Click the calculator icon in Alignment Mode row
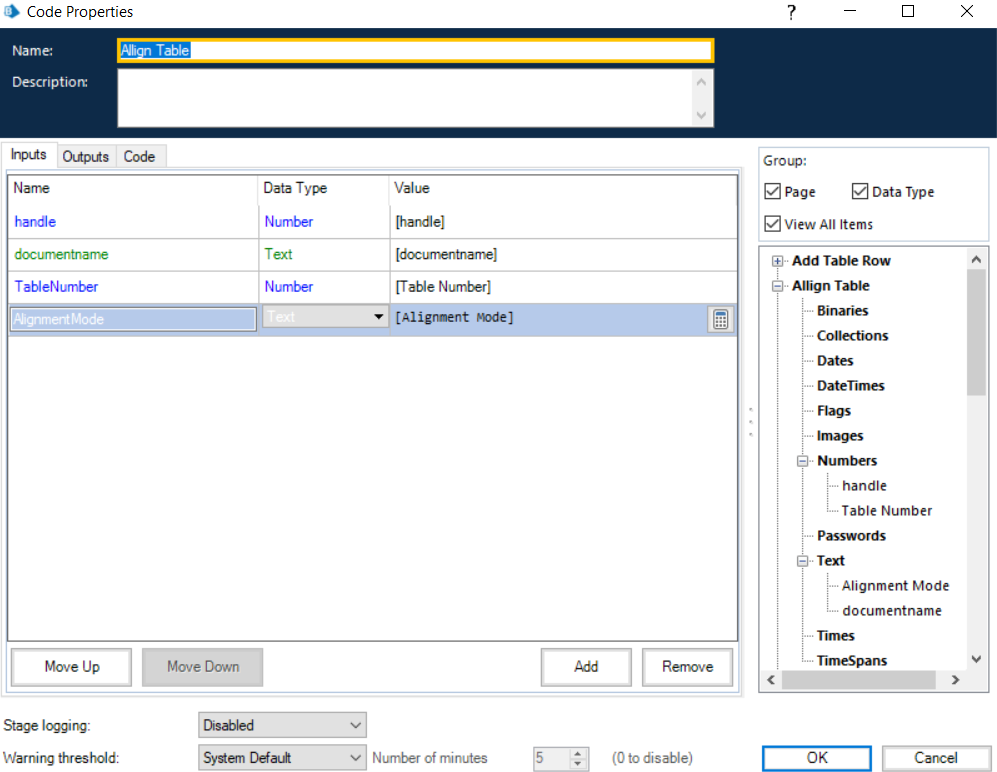This screenshot has height=772, width=997. pos(720,319)
